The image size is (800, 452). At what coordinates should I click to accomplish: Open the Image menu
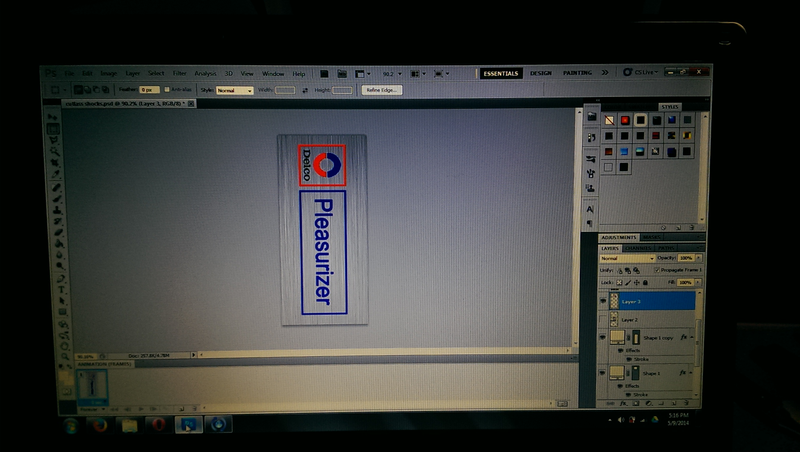pyautogui.click(x=108, y=73)
